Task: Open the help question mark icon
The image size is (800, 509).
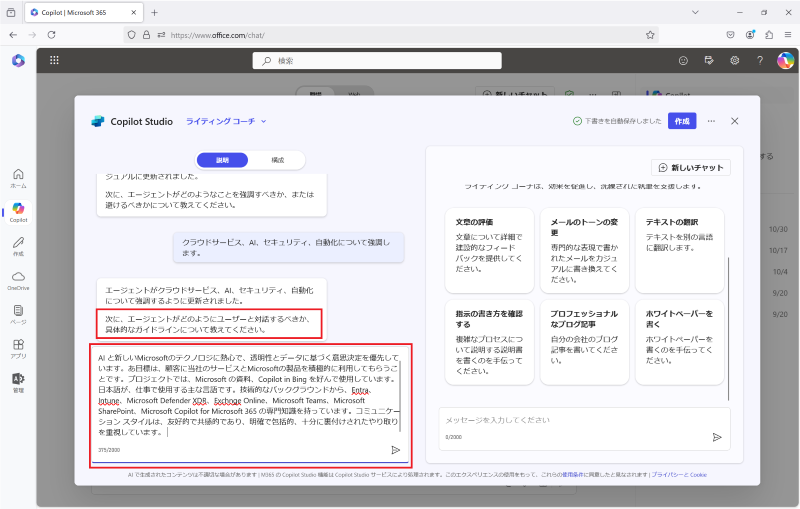Action: click(x=760, y=61)
